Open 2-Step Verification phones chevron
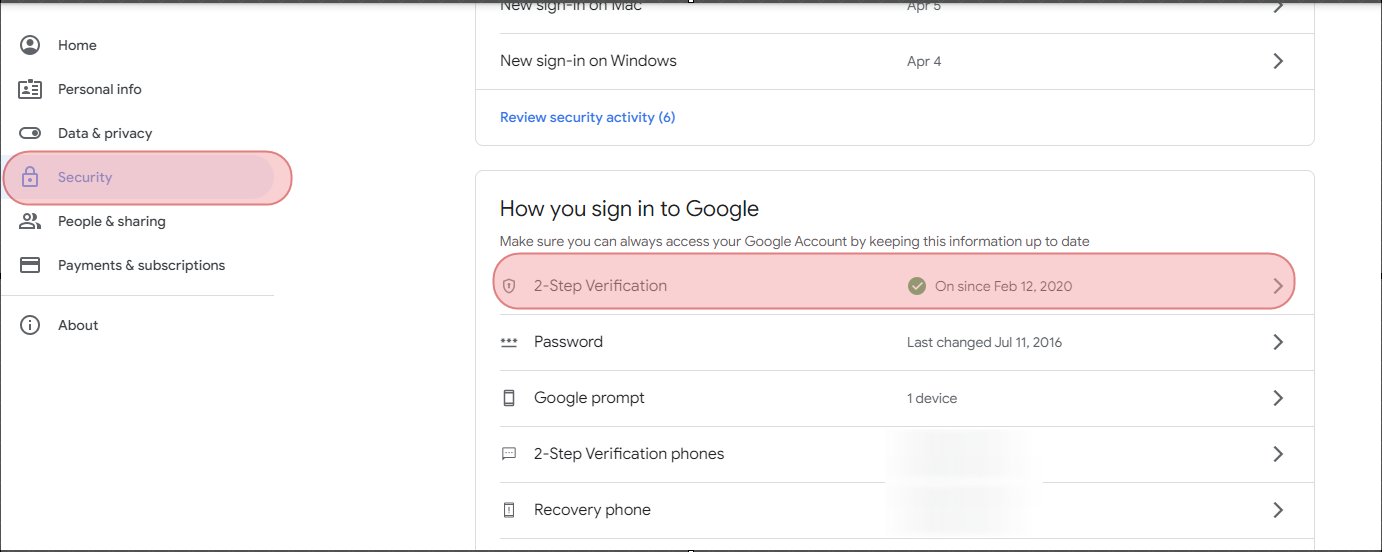 (x=1278, y=454)
